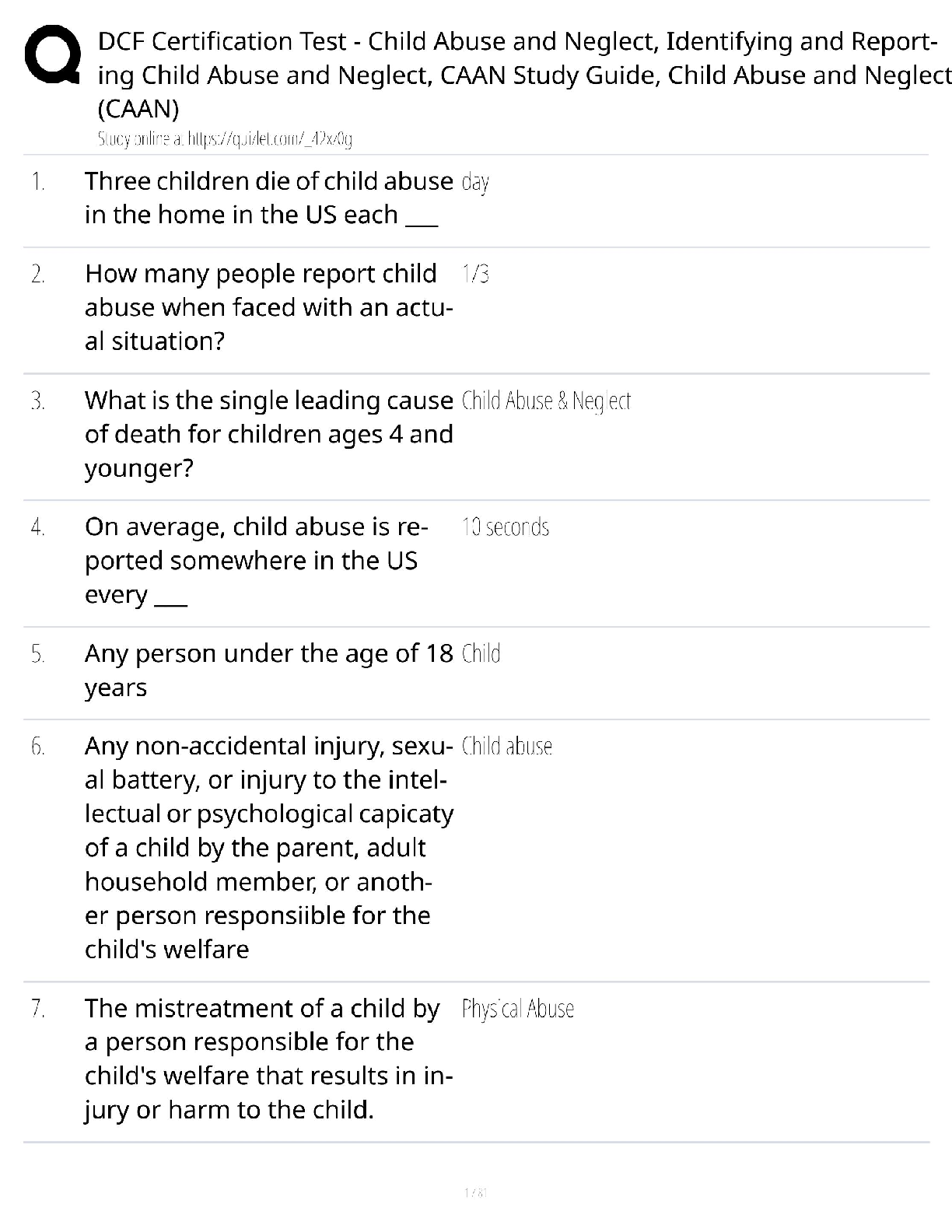This screenshot has width=952, height=1232.
Task: Click the document title heading
Action: point(523,75)
